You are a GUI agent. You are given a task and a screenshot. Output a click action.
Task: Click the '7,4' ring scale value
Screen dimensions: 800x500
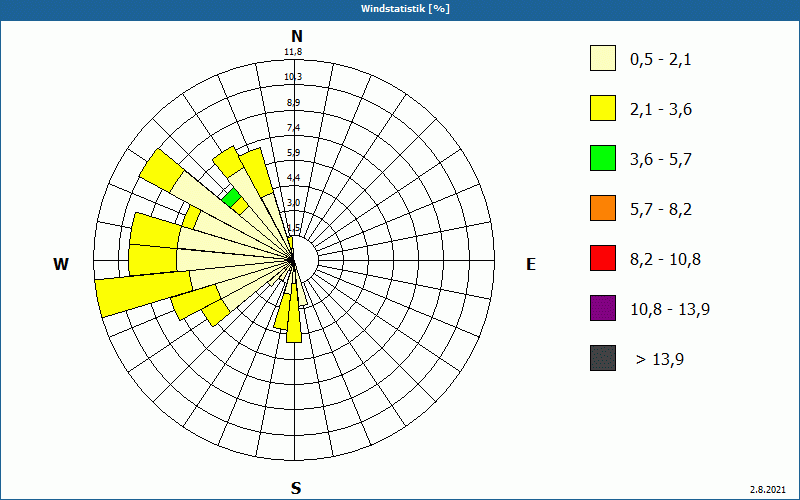pyautogui.click(x=293, y=127)
